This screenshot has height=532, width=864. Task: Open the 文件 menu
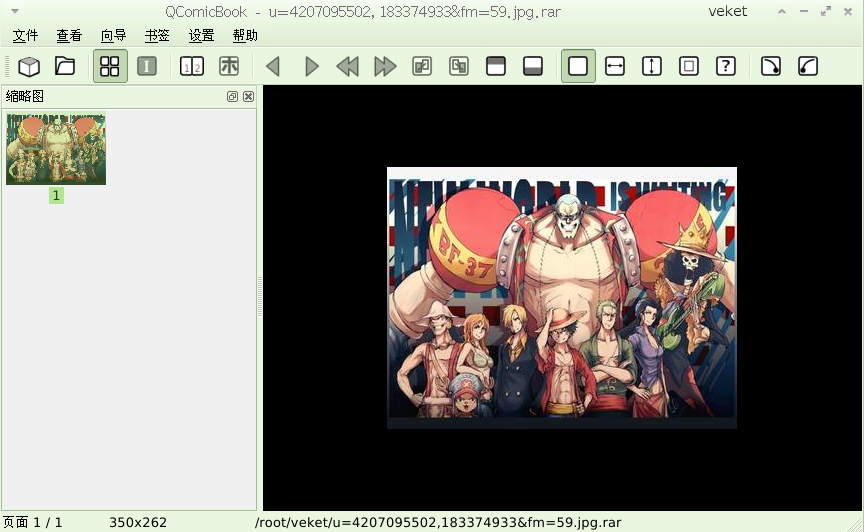point(25,36)
